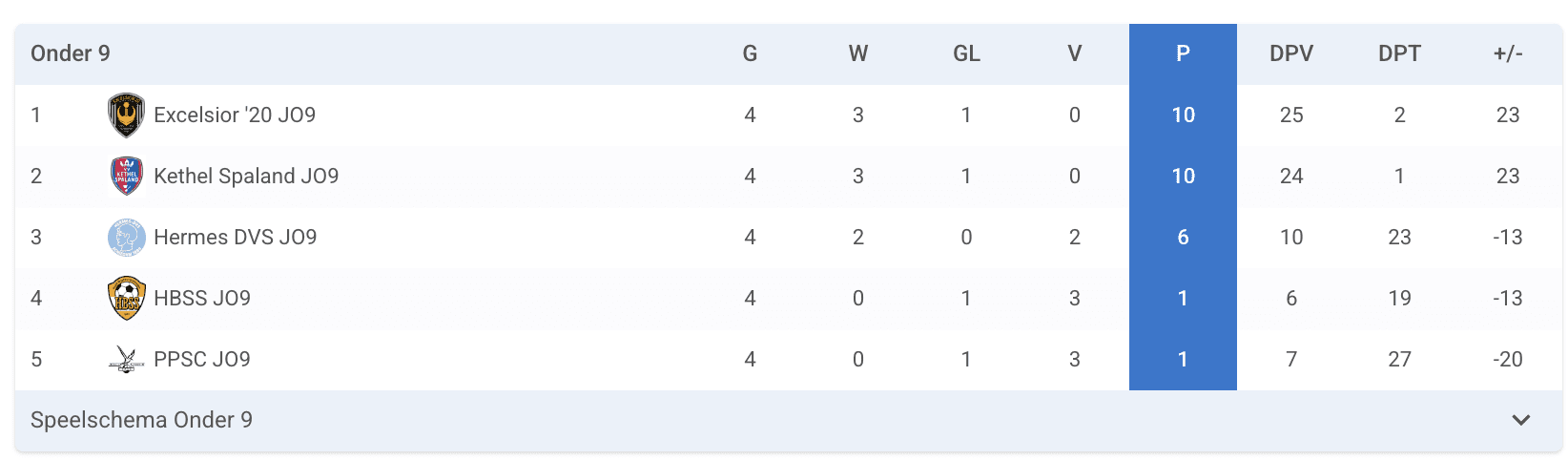Viewport: 1568px width, 460px height.
Task: Open the Speelschema Onder 9 section
Action: (141, 420)
